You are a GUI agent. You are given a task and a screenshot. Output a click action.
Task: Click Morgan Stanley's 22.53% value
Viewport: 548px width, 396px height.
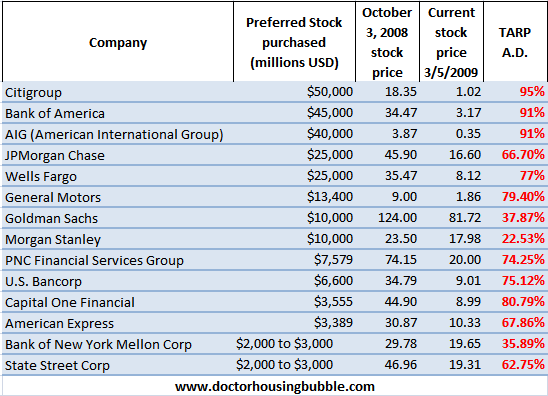523,239
